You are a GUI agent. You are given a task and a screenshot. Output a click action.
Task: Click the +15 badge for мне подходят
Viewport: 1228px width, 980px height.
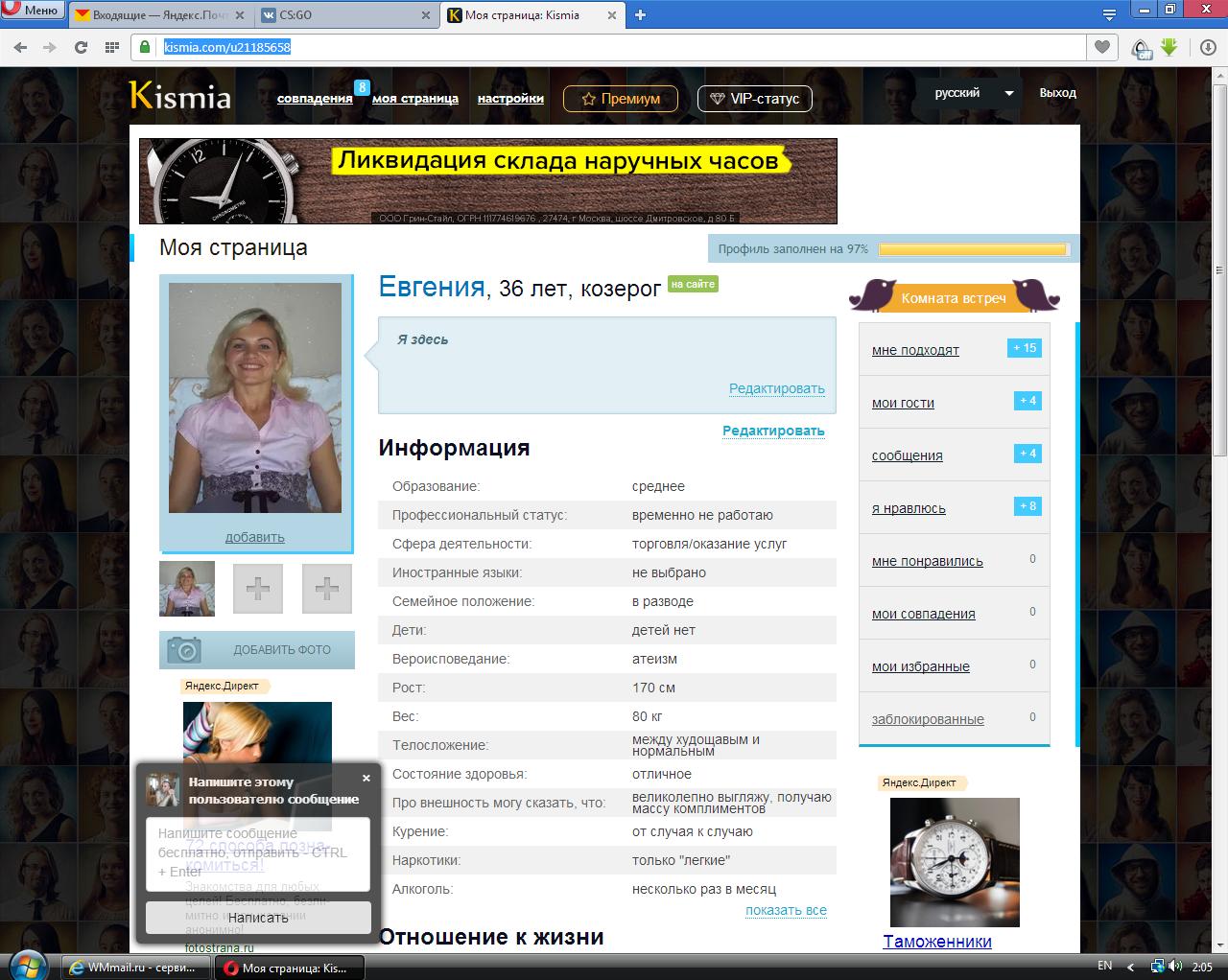1025,348
